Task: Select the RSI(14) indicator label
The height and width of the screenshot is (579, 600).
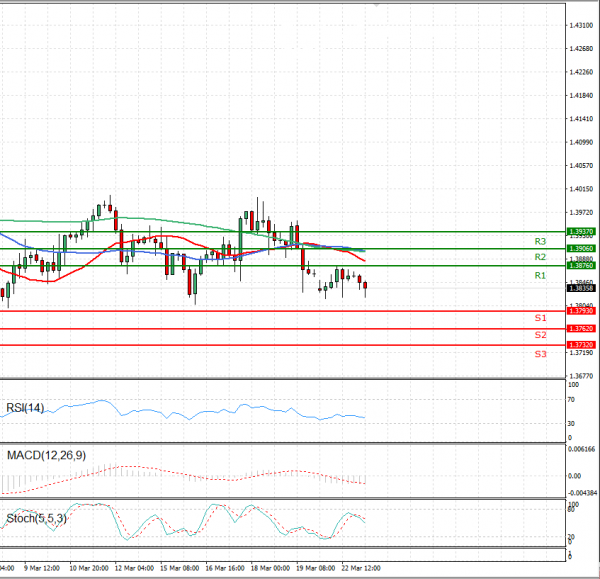Action: (23, 407)
